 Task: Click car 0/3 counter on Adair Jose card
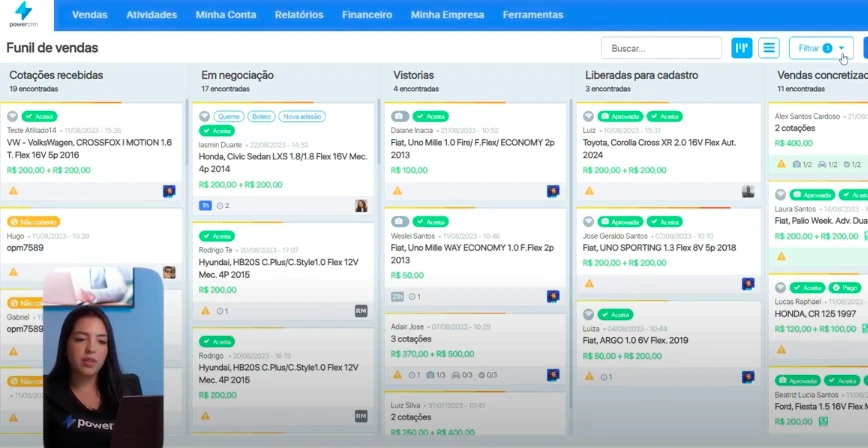pyautogui.click(x=462, y=375)
